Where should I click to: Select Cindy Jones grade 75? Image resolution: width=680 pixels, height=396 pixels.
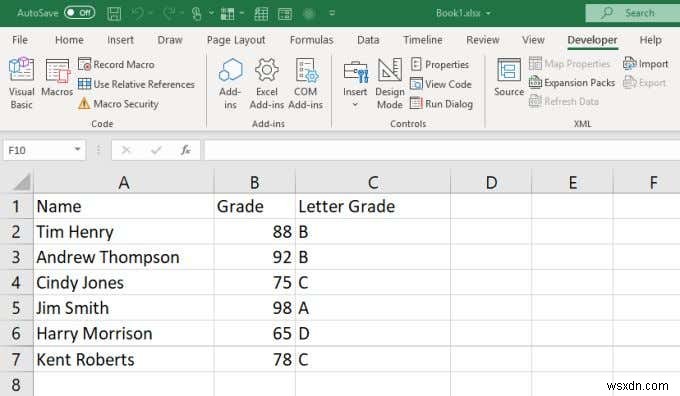tap(255, 283)
